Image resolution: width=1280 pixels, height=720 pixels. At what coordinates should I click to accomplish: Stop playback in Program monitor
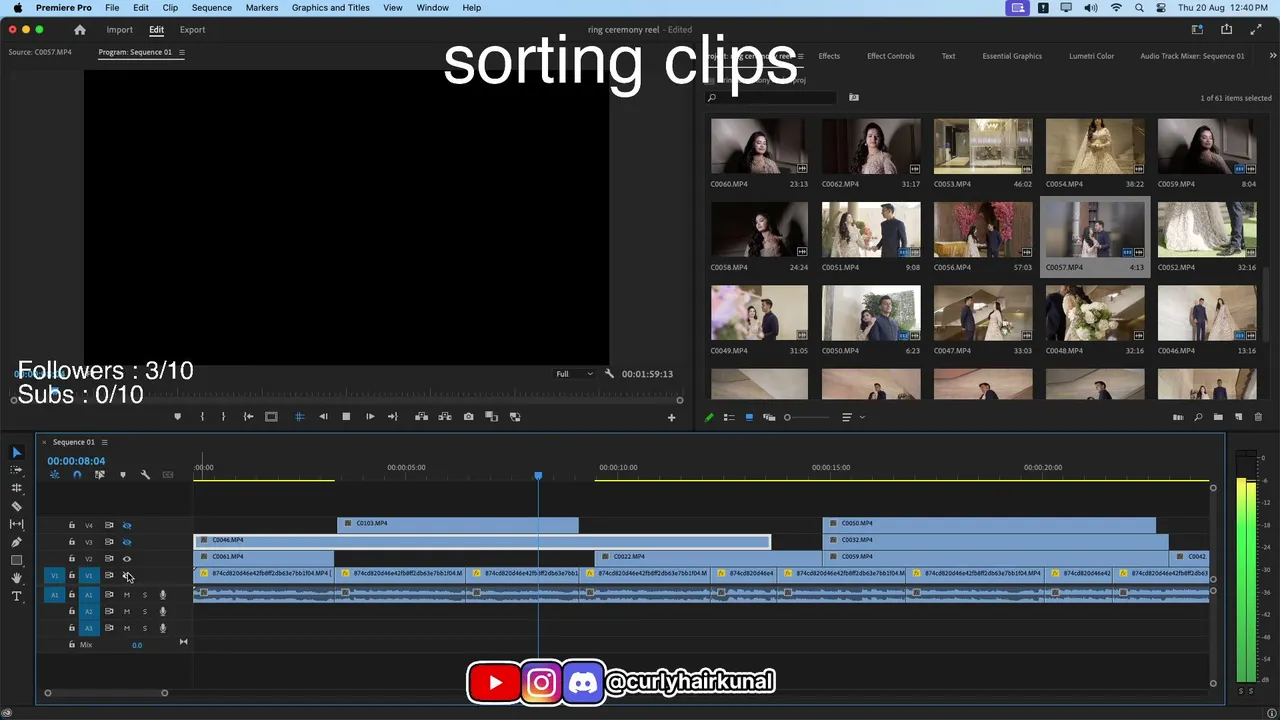pyautogui.click(x=346, y=417)
